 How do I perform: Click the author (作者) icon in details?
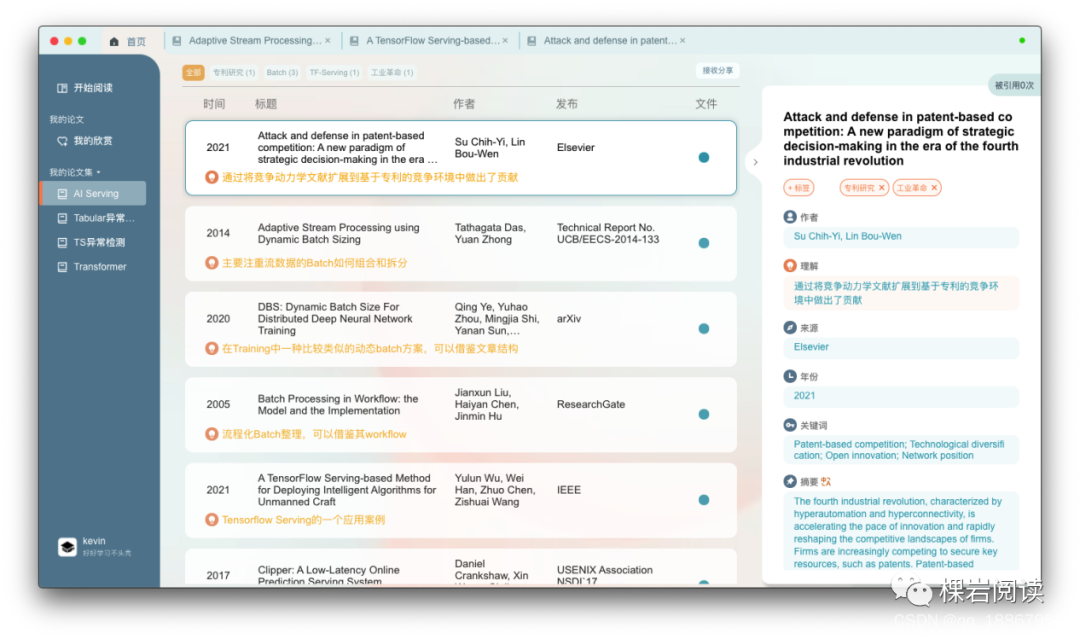point(790,217)
